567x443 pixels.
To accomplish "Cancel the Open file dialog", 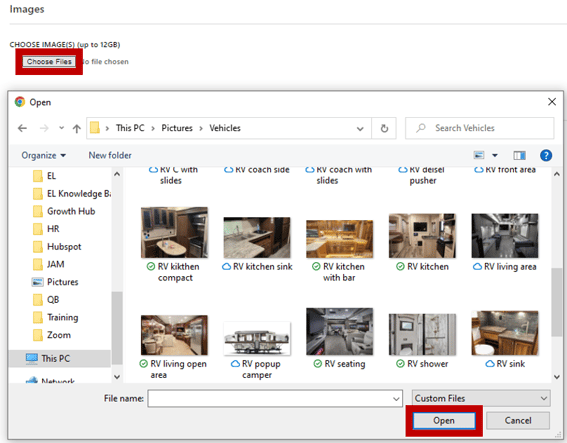I will coord(518,421).
